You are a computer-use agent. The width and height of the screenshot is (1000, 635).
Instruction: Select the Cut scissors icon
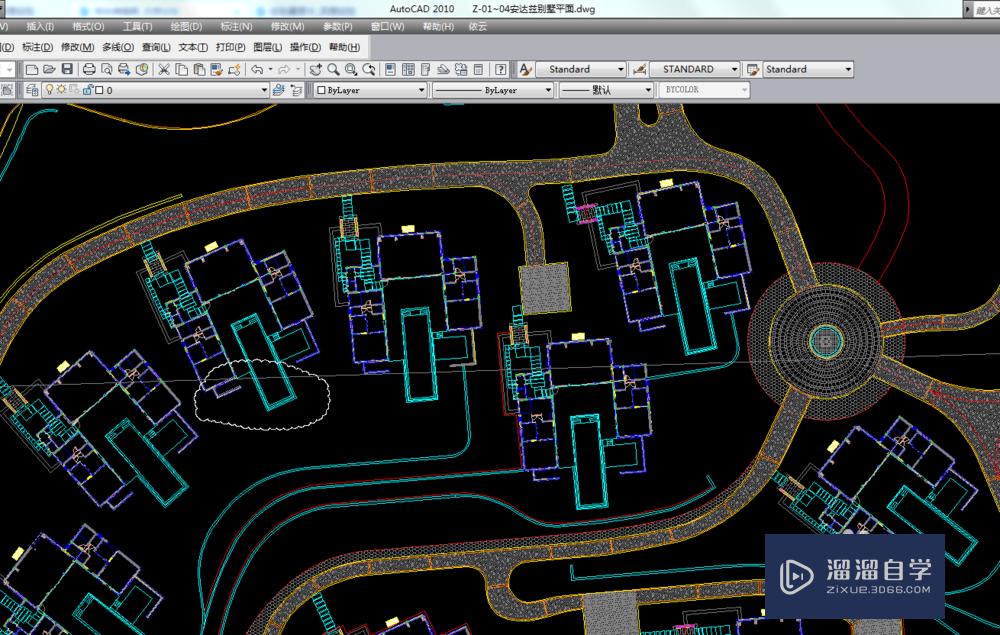tap(164, 69)
